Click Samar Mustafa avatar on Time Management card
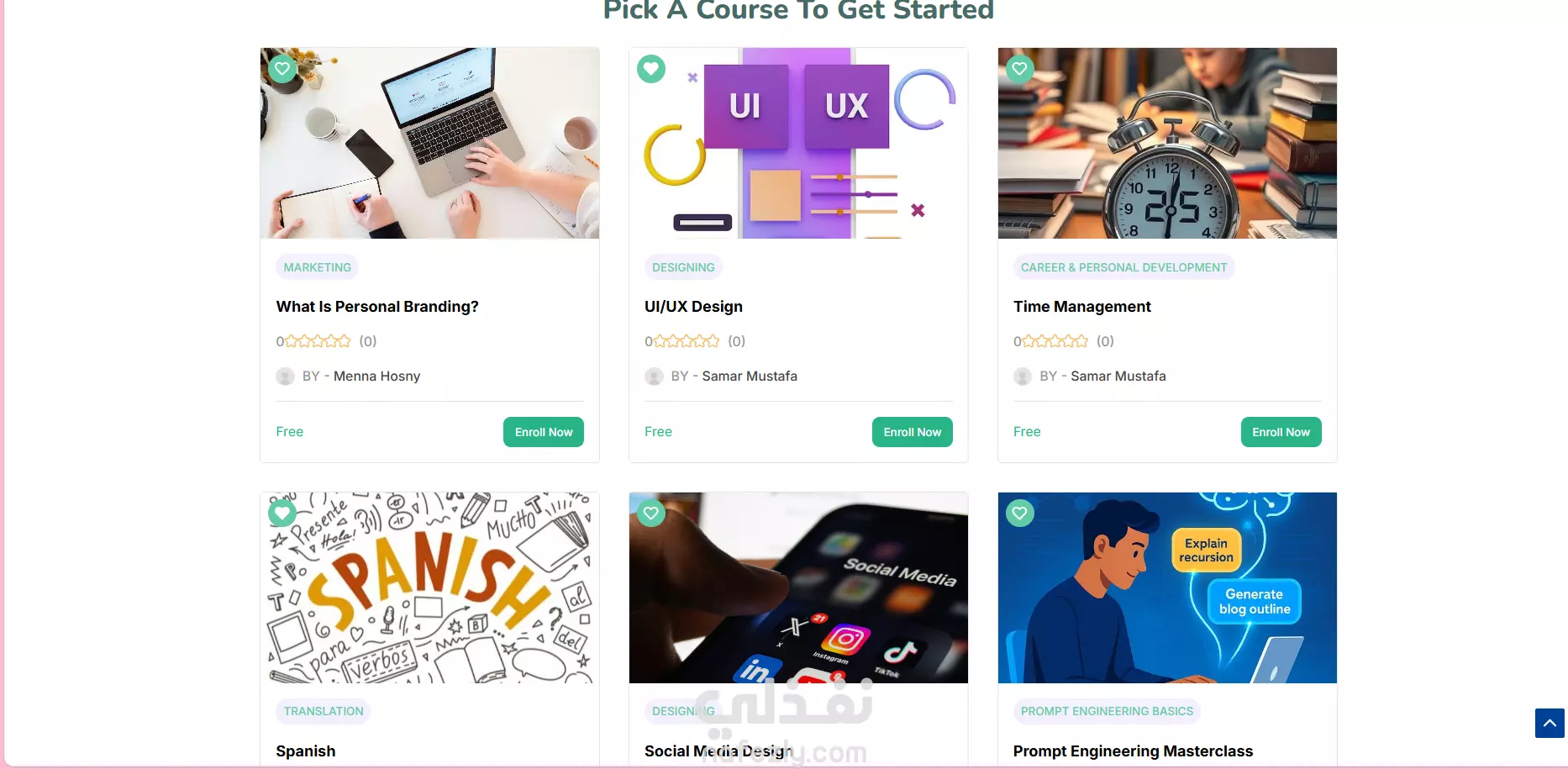Viewport: 1568px width, 769px height. [1023, 377]
